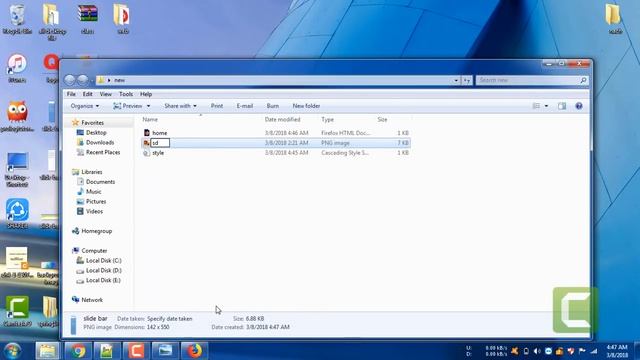640x360 pixels.
Task: Open address bar history dropdown arrow
Action: click(456, 80)
